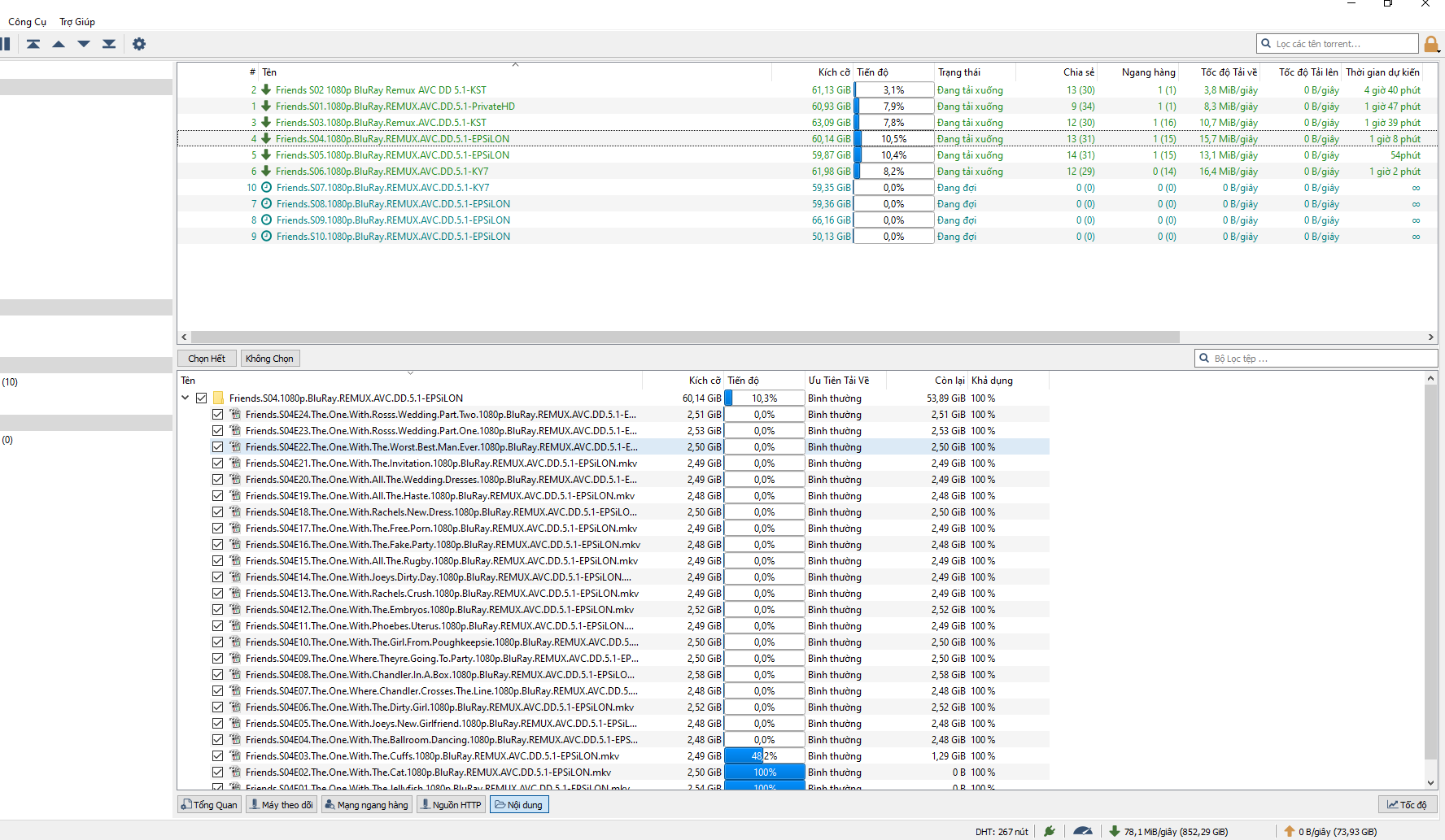Open Công Cụ menu
Viewport: 1445px width, 840px height.
coord(27,22)
